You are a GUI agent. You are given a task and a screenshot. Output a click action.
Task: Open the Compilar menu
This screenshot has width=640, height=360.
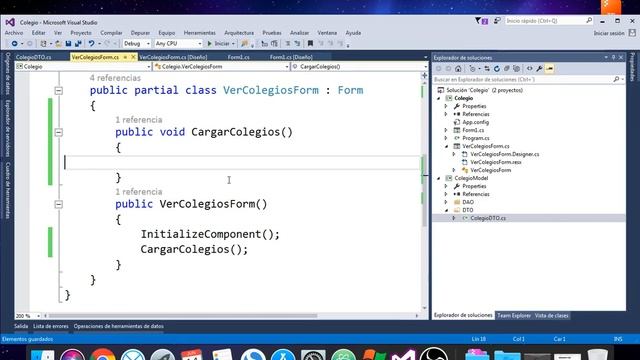(111, 33)
